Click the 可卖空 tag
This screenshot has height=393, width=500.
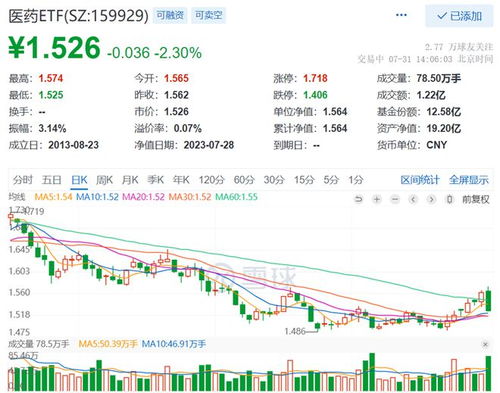209,15
